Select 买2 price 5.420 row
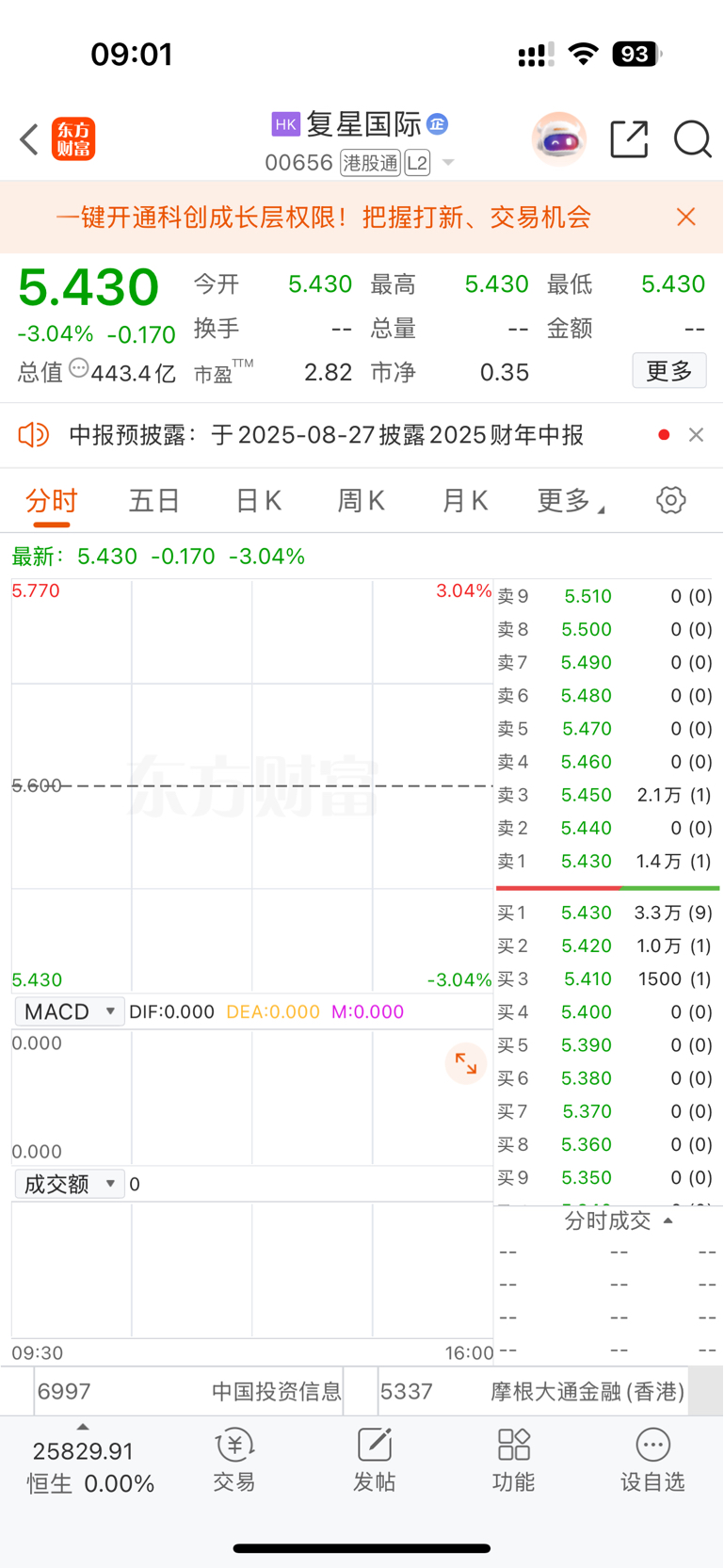 [x=605, y=946]
